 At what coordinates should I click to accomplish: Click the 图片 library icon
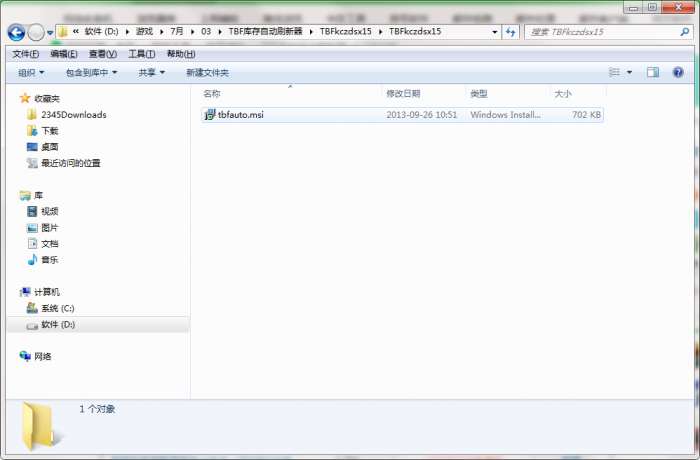(x=32, y=228)
